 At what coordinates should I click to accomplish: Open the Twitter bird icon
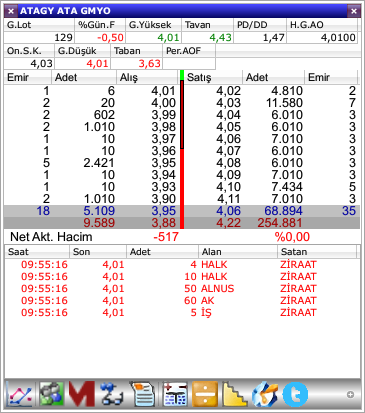(x=295, y=394)
